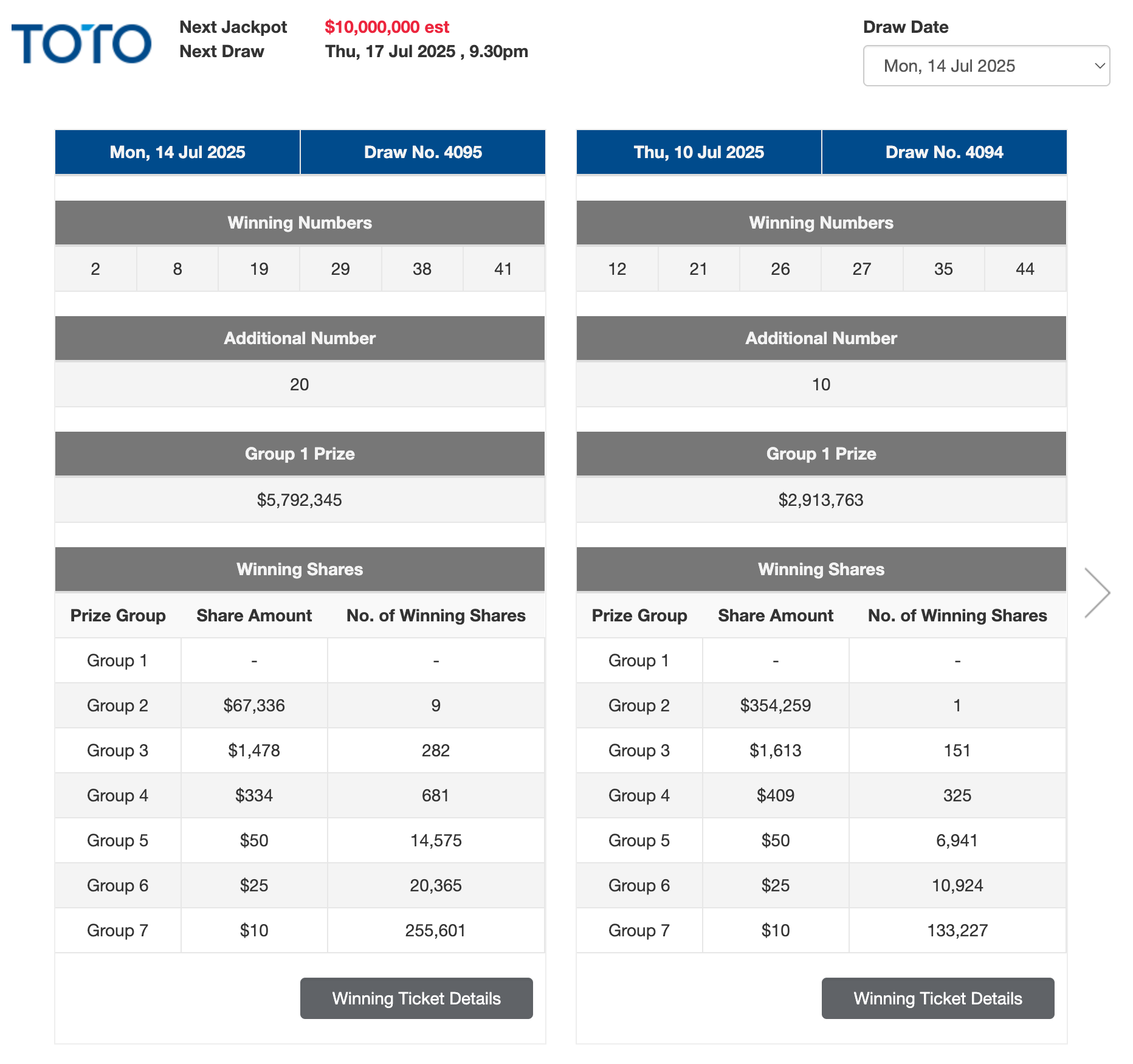
Task: Click the $354,259 Group 2 share amount
Action: 775,705
